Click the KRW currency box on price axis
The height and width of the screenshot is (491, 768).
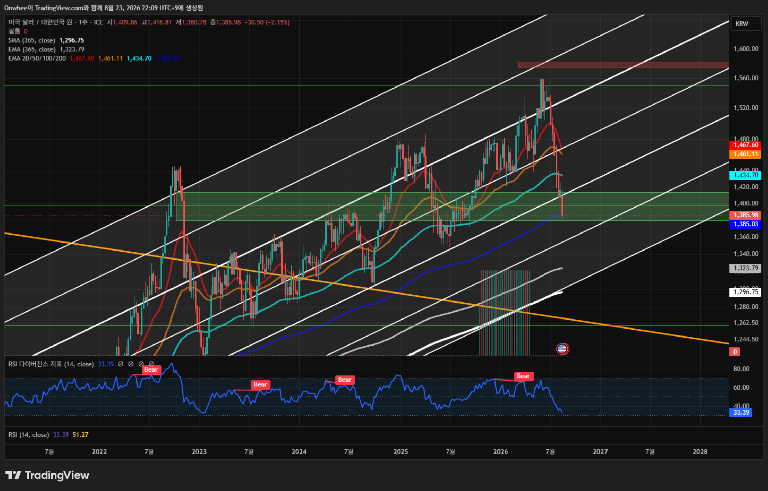point(746,24)
